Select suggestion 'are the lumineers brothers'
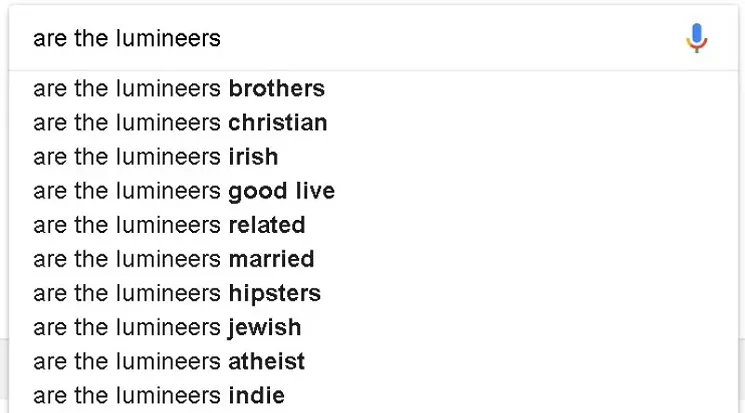 pyautogui.click(x=373, y=88)
